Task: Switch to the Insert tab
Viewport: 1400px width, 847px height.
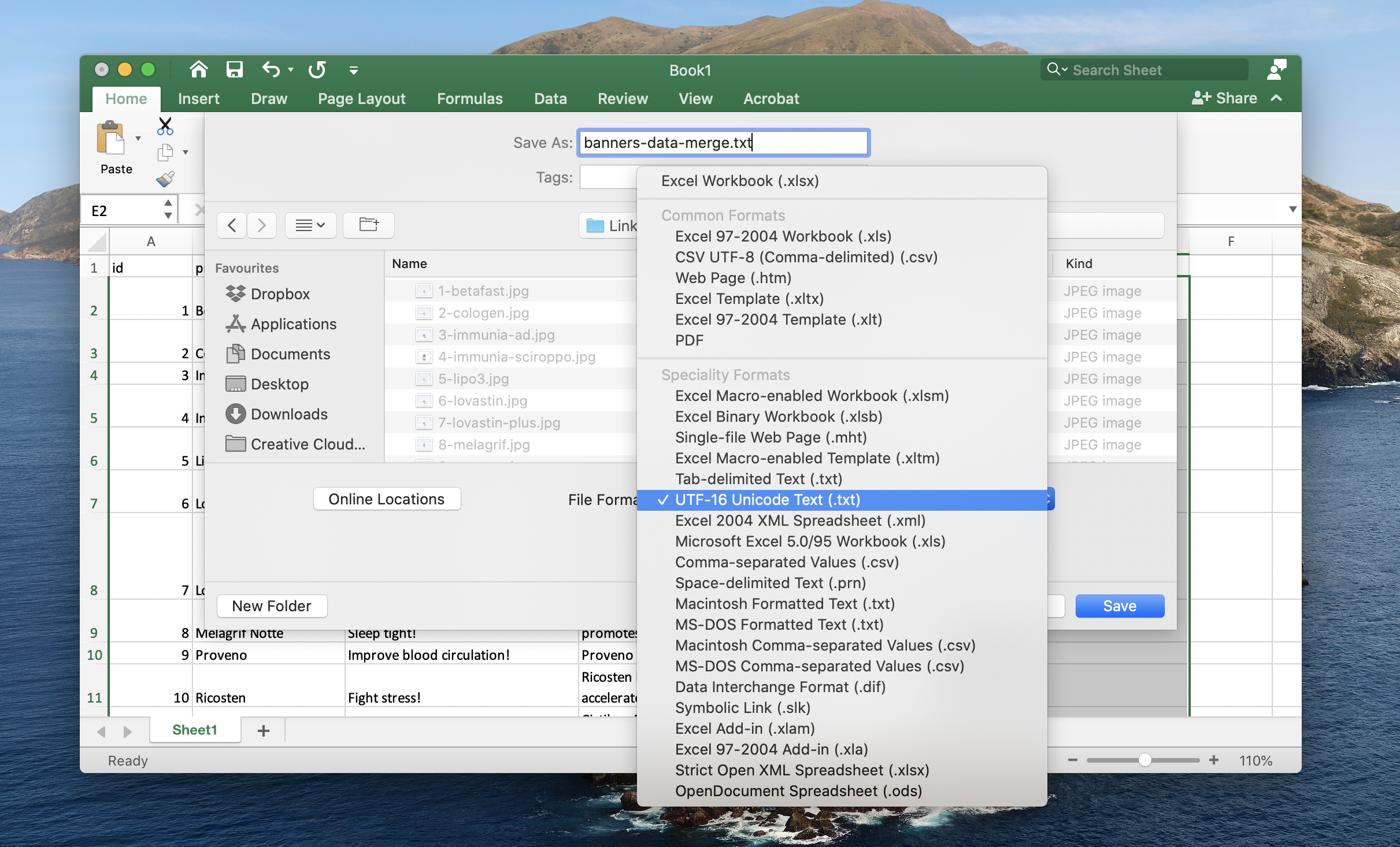Action: (198, 99)
